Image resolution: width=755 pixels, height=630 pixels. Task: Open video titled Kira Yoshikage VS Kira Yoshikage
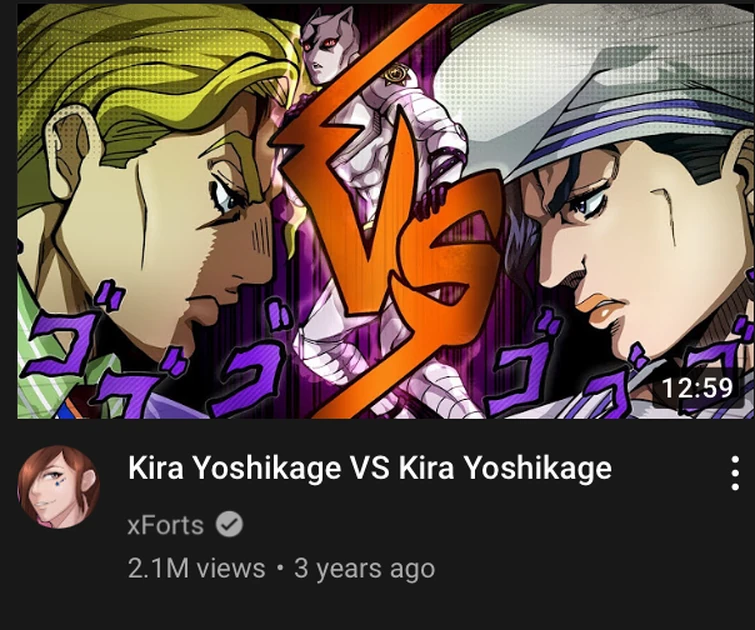click(369, 468)
